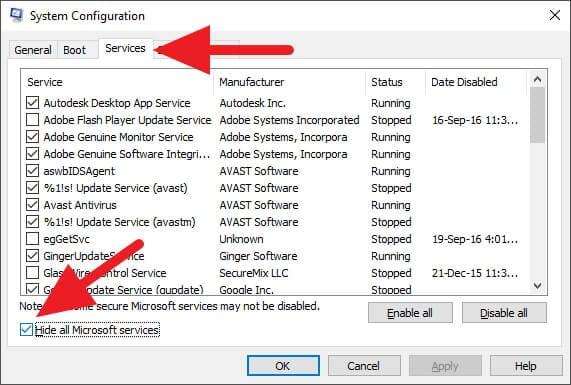Click the System Configuration title bar icon

click(x=16, y=15)
